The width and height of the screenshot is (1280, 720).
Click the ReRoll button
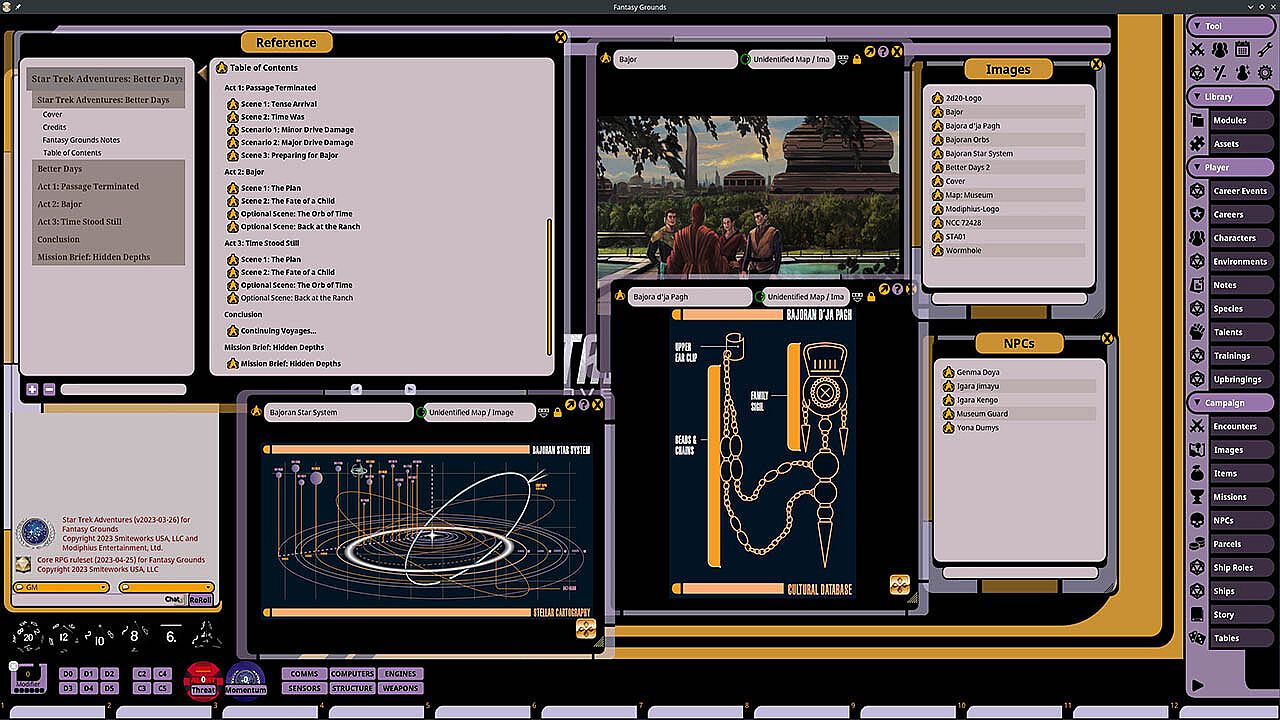(x=201, y=600)
